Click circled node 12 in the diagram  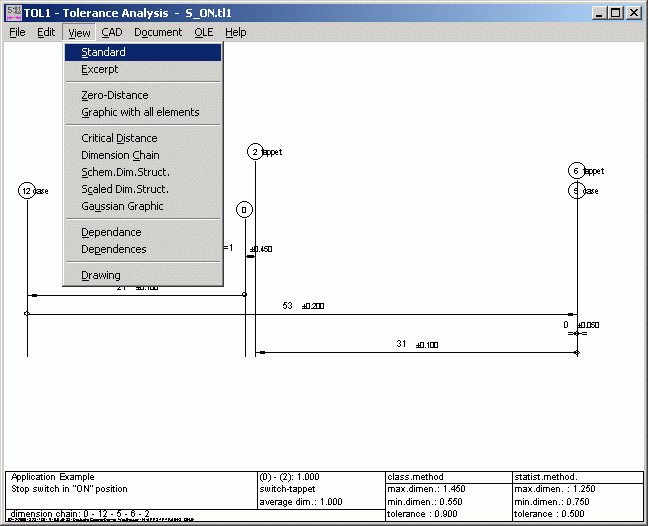[27, 191]
